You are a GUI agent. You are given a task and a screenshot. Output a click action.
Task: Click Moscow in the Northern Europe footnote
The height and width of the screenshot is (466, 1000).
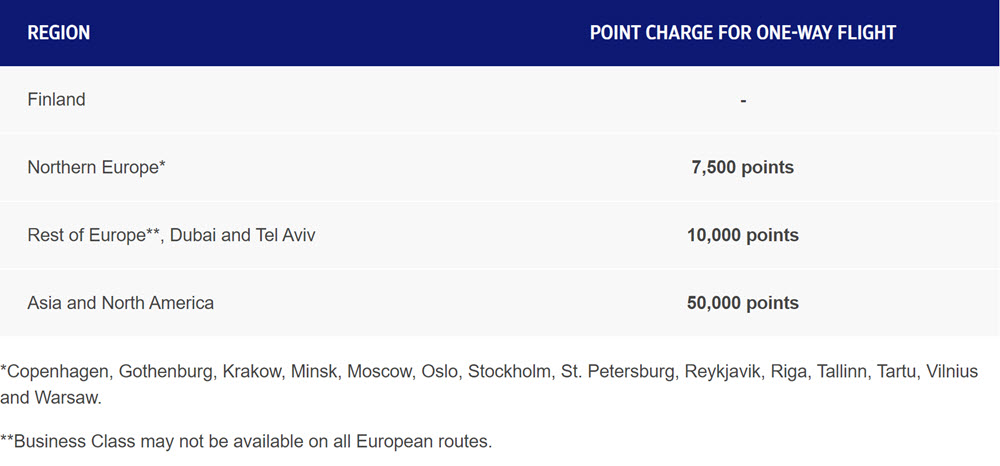tap(379, 372)
